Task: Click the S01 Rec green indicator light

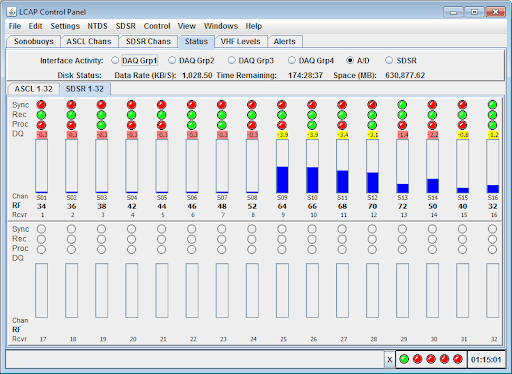Action: click(41, 115)
